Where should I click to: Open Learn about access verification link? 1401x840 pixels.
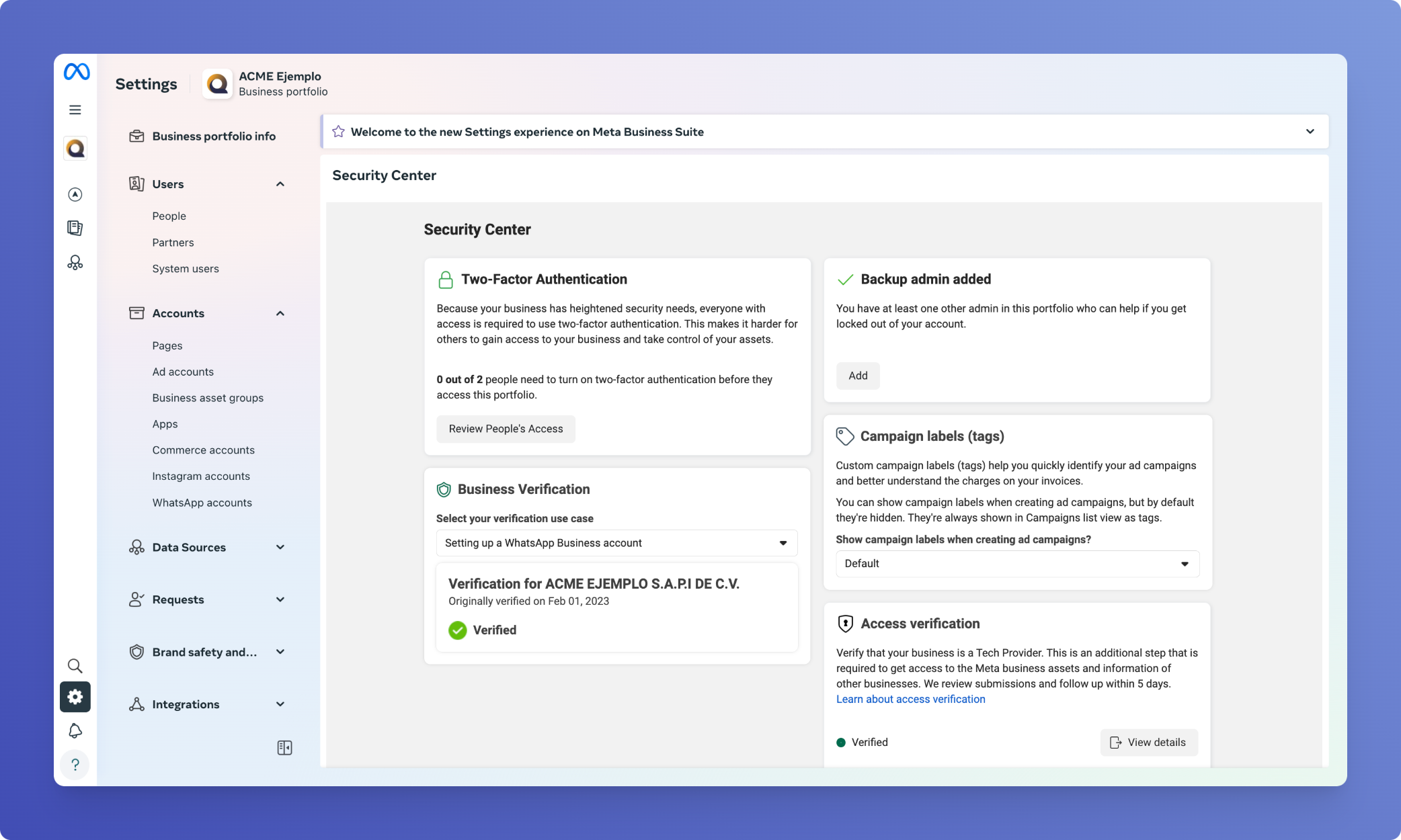click(x=910, y=699)
